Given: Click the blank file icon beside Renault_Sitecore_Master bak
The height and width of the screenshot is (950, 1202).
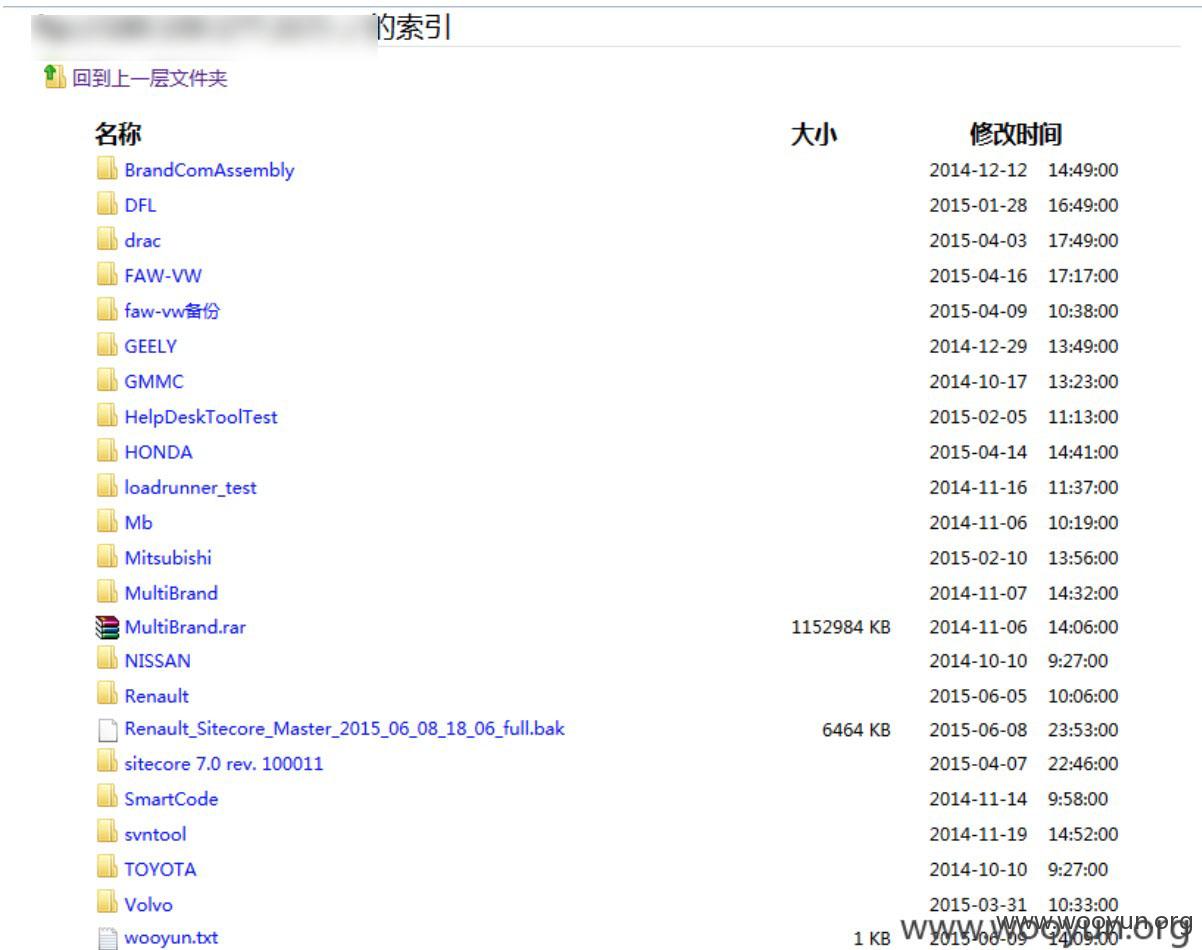Looking at the screenshot, I should click(x=107, y=730).
